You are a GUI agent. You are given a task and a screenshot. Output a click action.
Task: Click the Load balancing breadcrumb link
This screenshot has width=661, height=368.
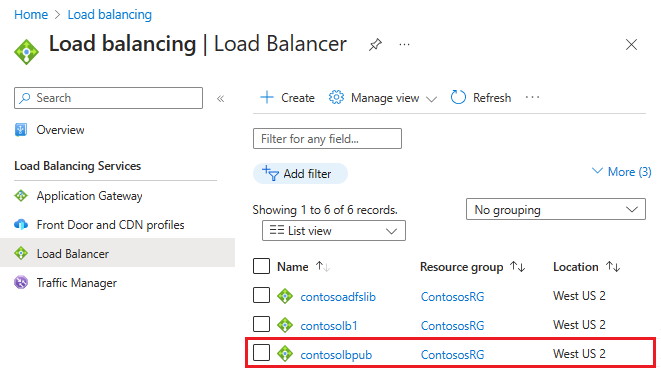(110, 14)
